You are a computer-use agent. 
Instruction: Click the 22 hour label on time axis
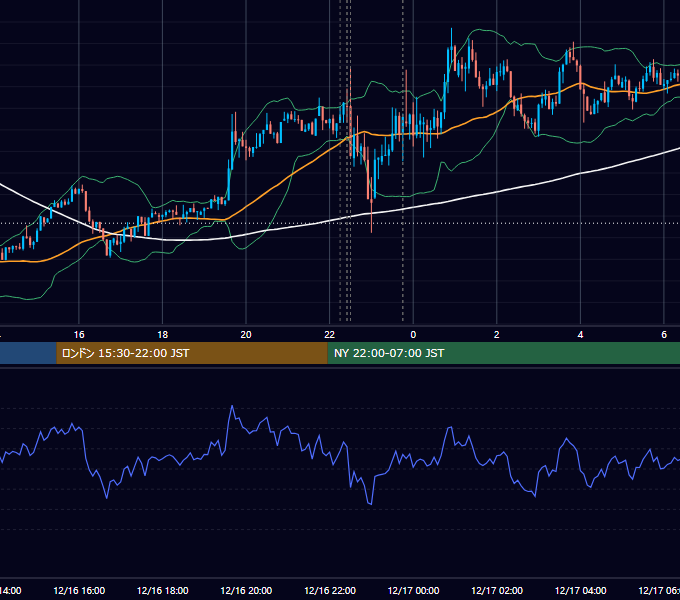click(330, 335)
